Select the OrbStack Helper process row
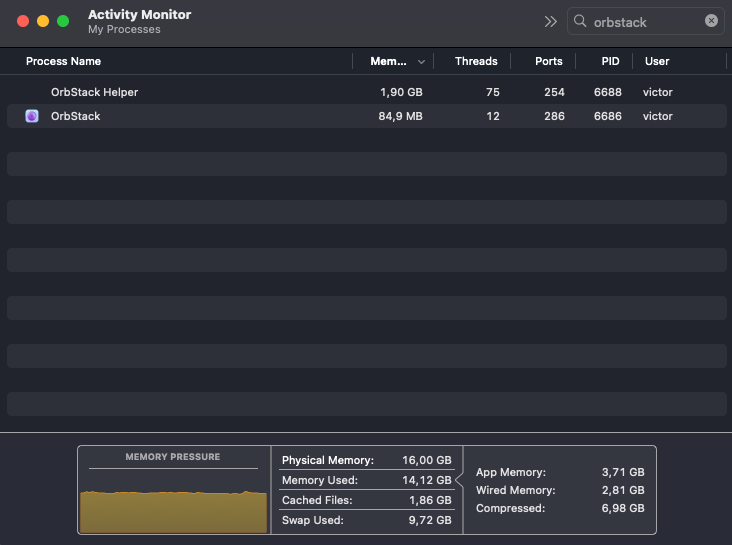 [x=366, y=92]
